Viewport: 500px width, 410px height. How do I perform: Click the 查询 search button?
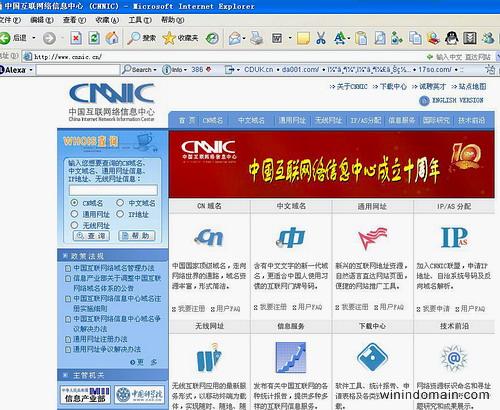pyautogui.click(x=91, y=236)
